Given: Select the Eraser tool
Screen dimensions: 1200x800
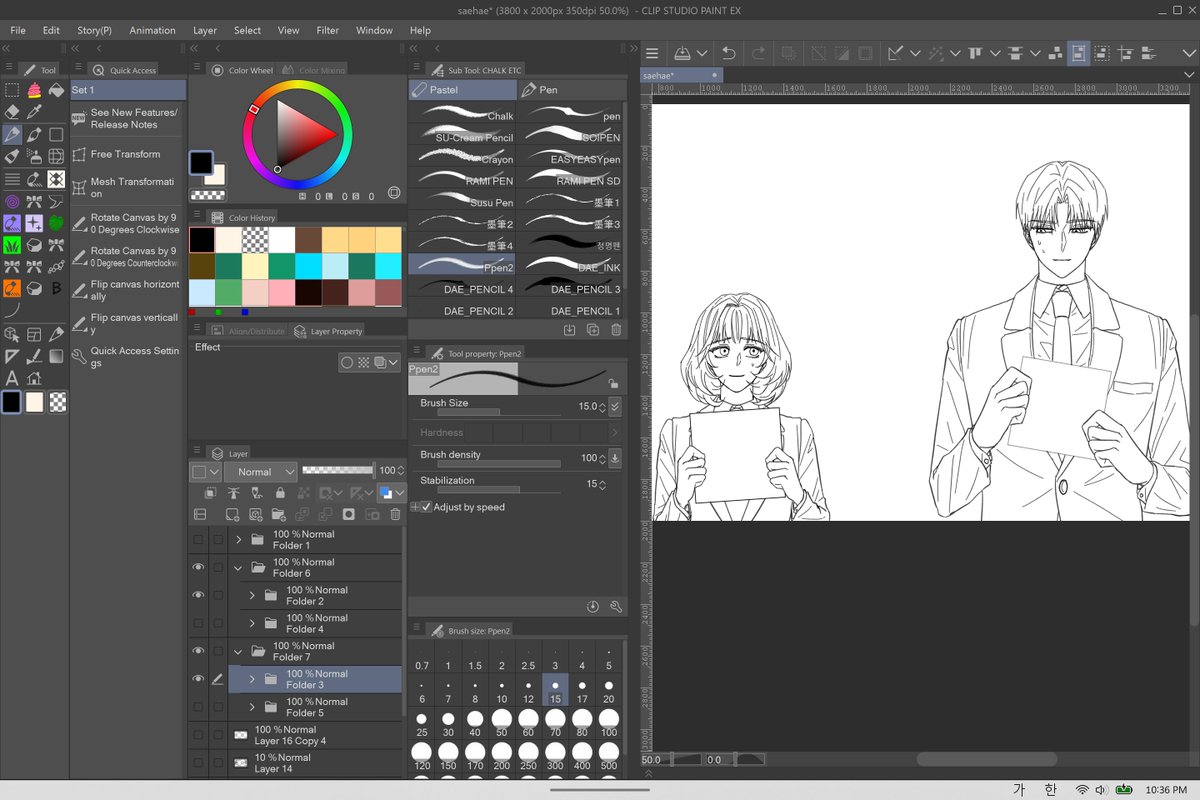Looking at the screenshot, I should 12,112.
